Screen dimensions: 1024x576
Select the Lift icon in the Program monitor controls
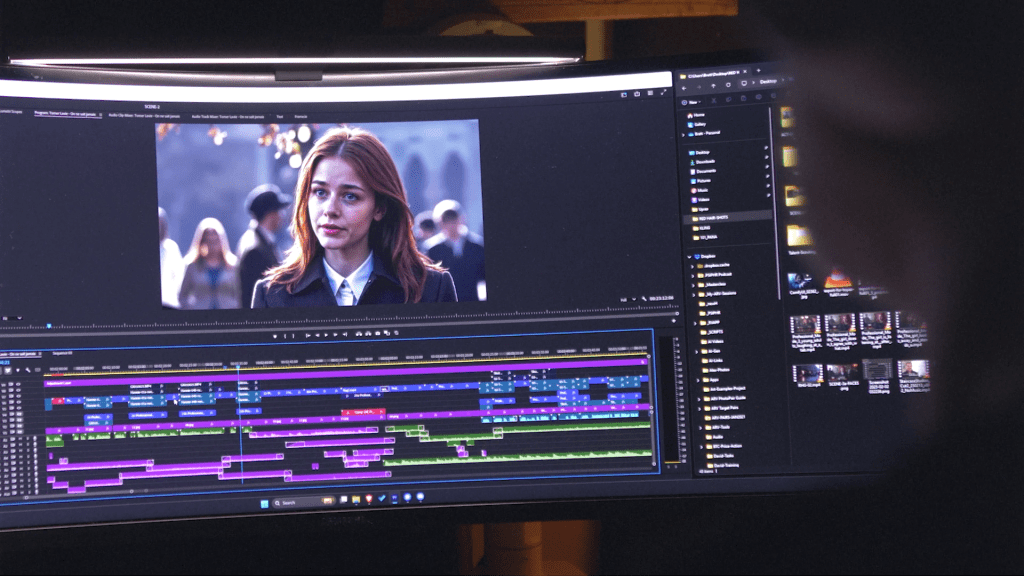[357, 335]
